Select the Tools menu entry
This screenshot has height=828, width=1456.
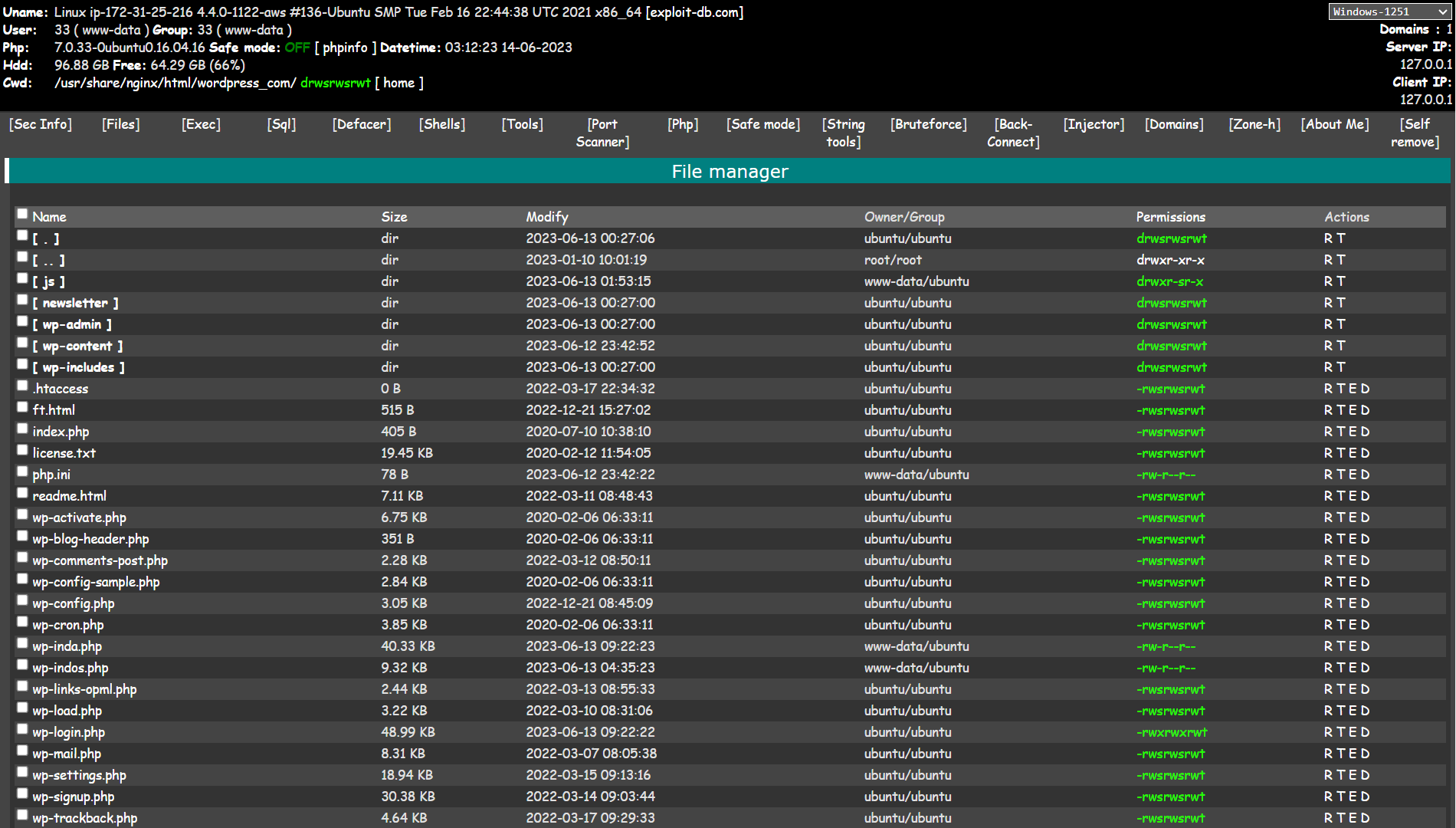point(523,124)
